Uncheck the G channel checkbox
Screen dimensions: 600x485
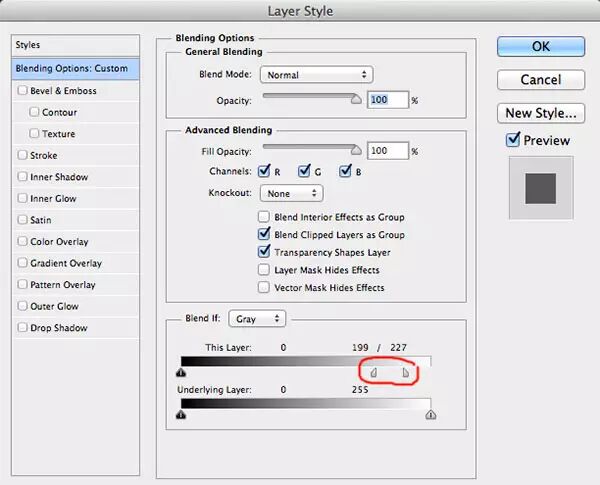click(304, 171)
